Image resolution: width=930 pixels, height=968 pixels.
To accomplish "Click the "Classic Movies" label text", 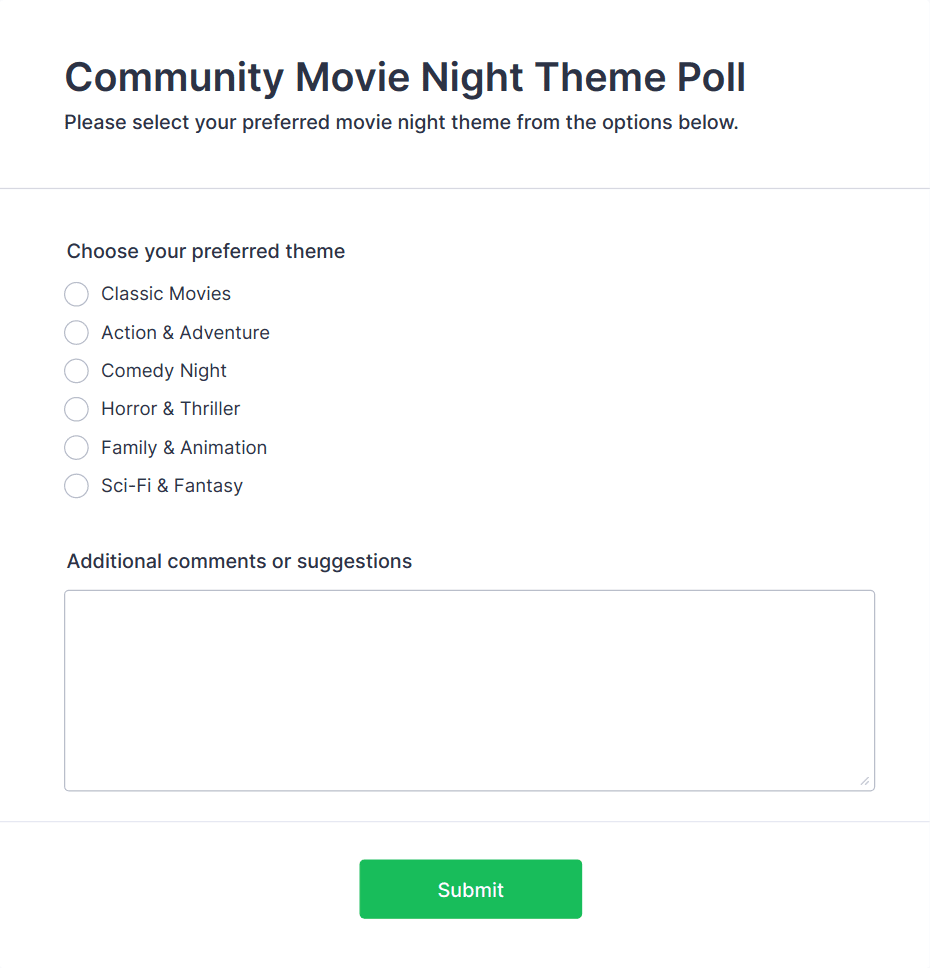I will tap(166, 294).
